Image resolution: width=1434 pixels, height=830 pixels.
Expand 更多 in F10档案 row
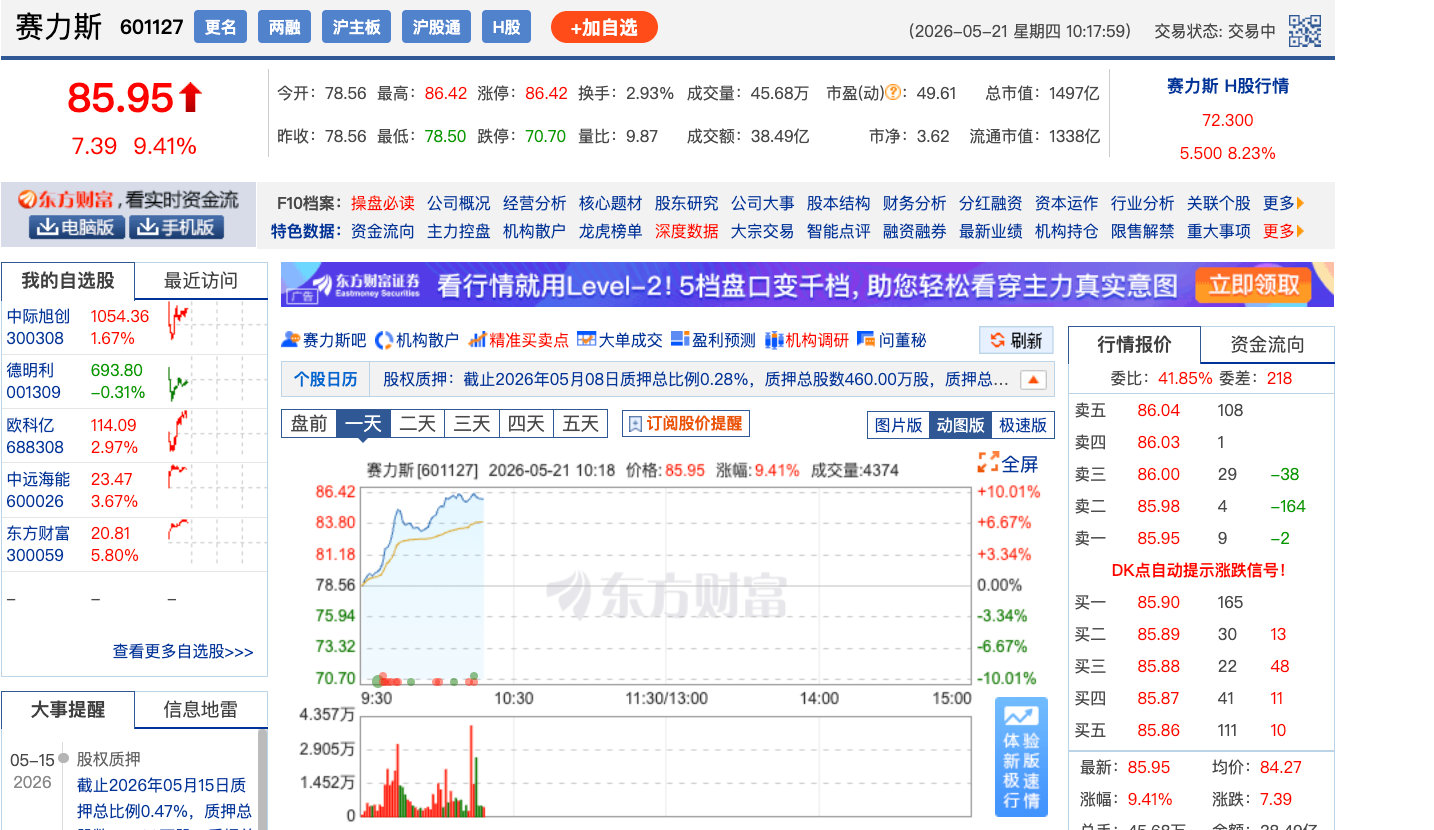[1283, 203]
